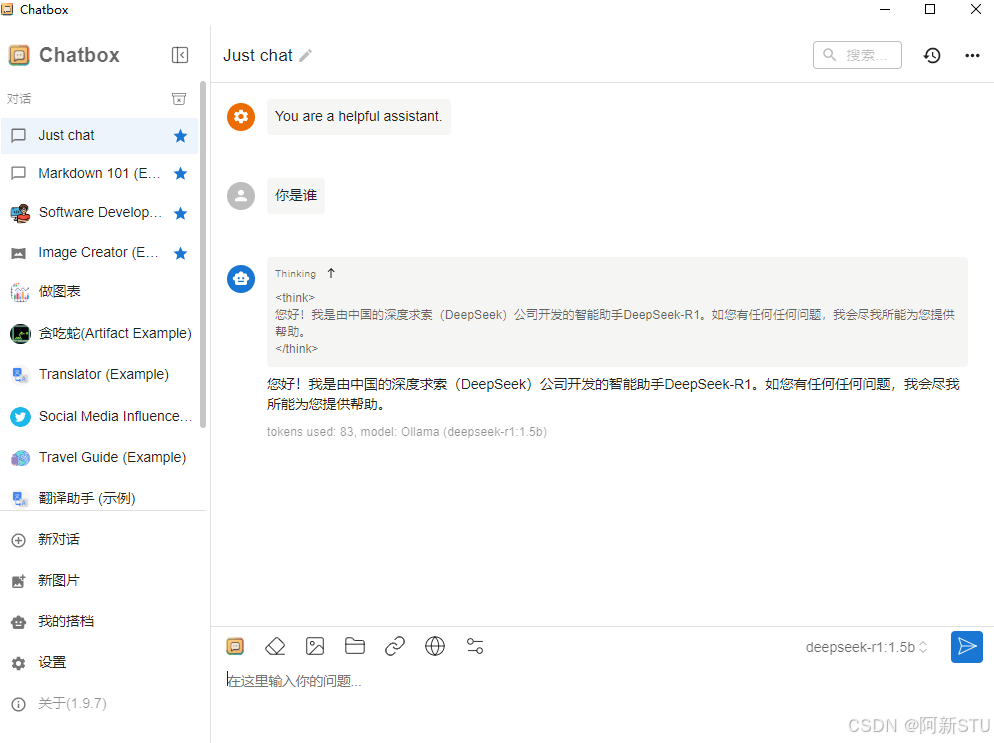Open the Just chat conversation
The image size is (994, 743).
point(100,136)
